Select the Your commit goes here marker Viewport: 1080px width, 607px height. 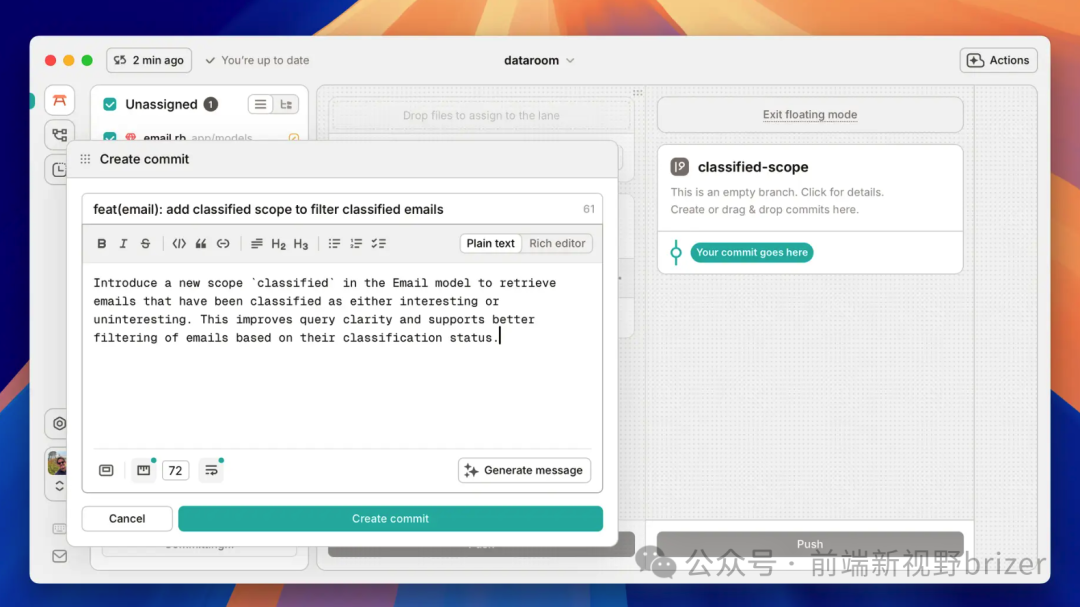(751, 252)
